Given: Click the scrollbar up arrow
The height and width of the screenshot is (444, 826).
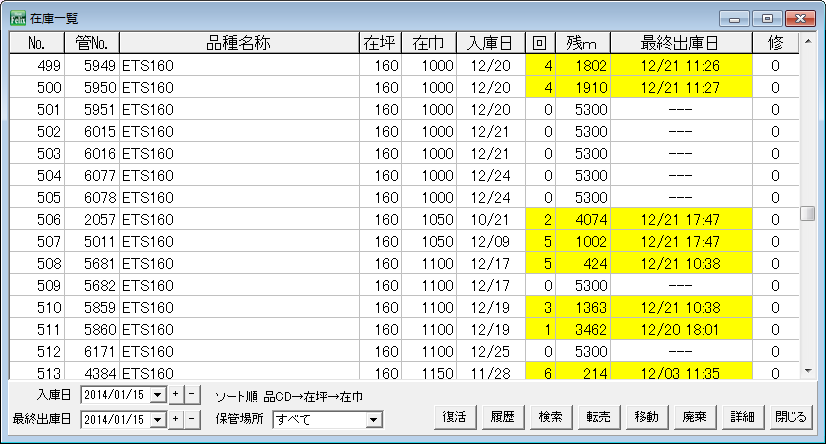Looking at the screenshot, I should [x=807, y=43].
